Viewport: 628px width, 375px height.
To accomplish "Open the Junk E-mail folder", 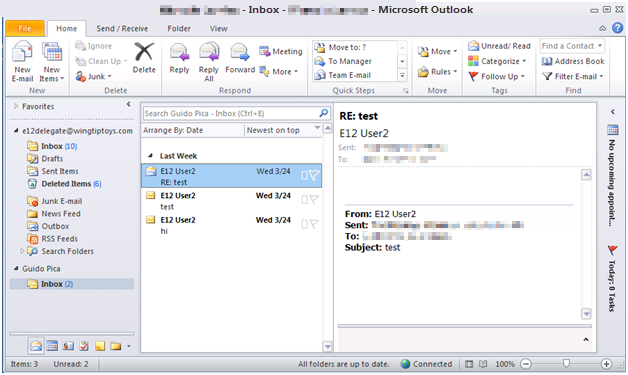I will coord(54,201).
